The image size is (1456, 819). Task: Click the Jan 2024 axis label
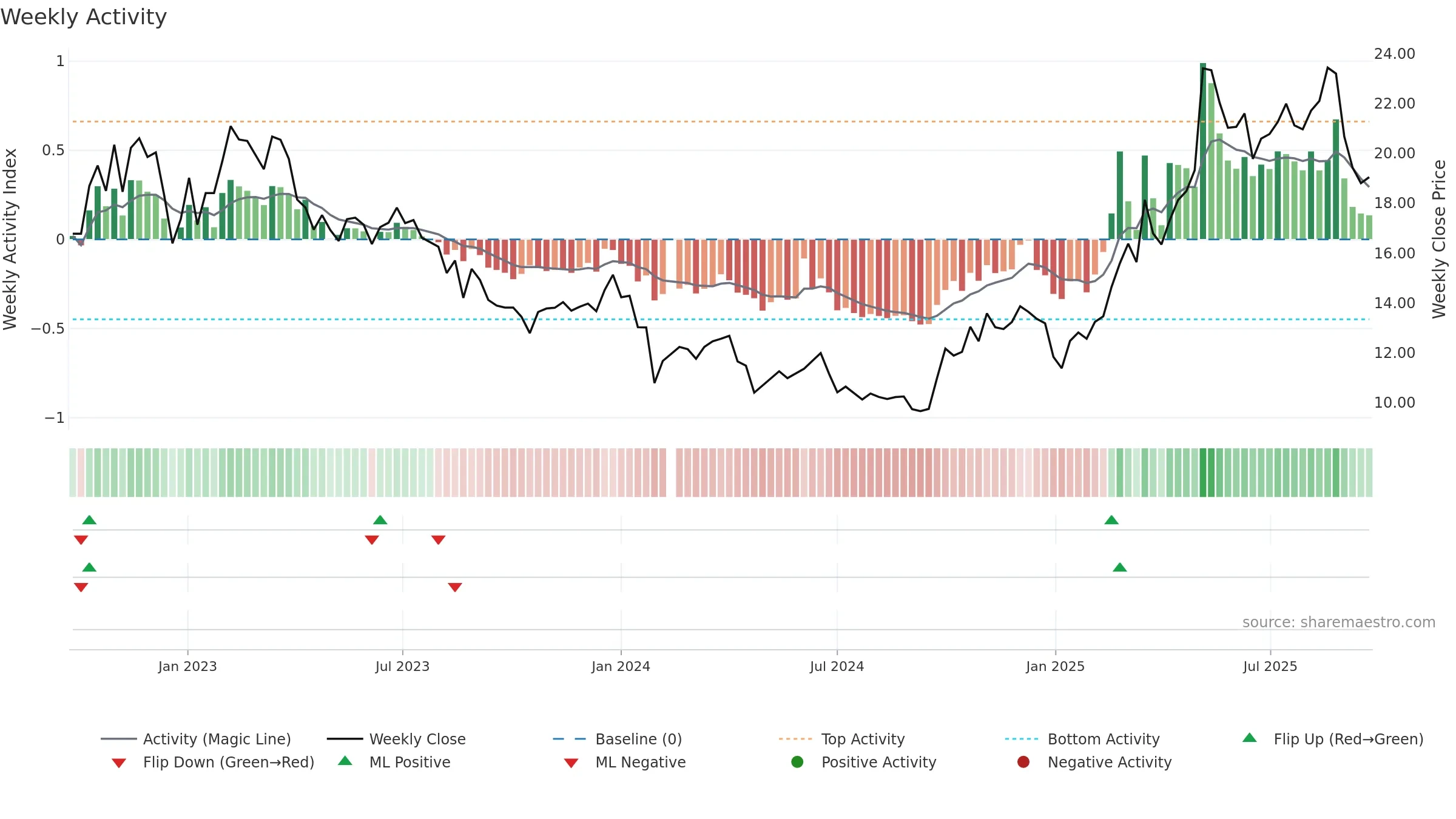click(x=621, y=666)
